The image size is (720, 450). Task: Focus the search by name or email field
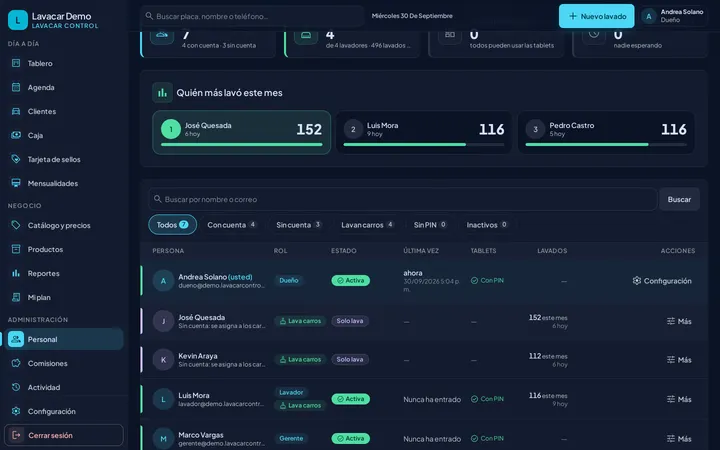(x=403, y=199)
